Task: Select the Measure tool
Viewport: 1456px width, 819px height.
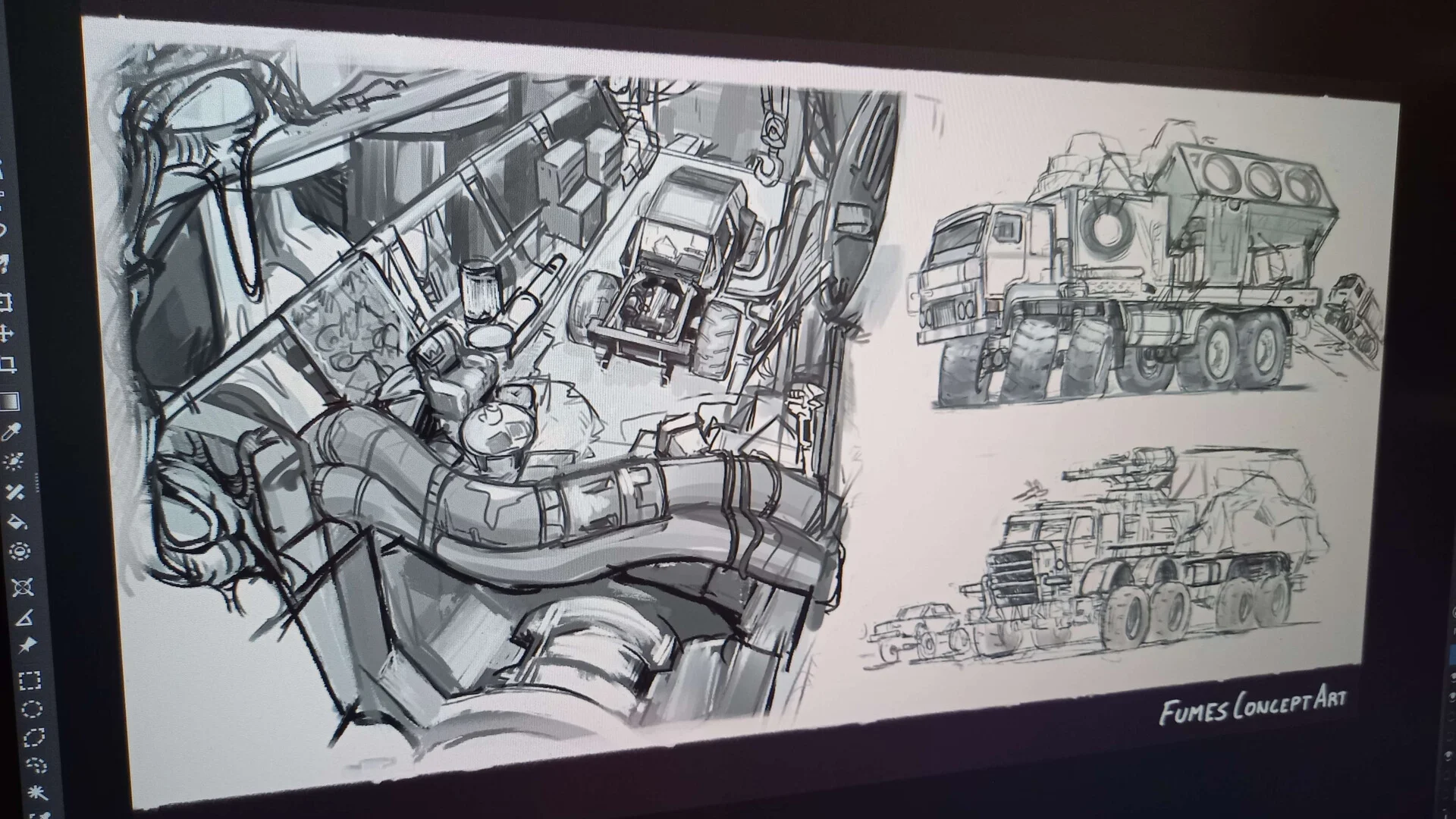Action: click(x=24, y=618)
